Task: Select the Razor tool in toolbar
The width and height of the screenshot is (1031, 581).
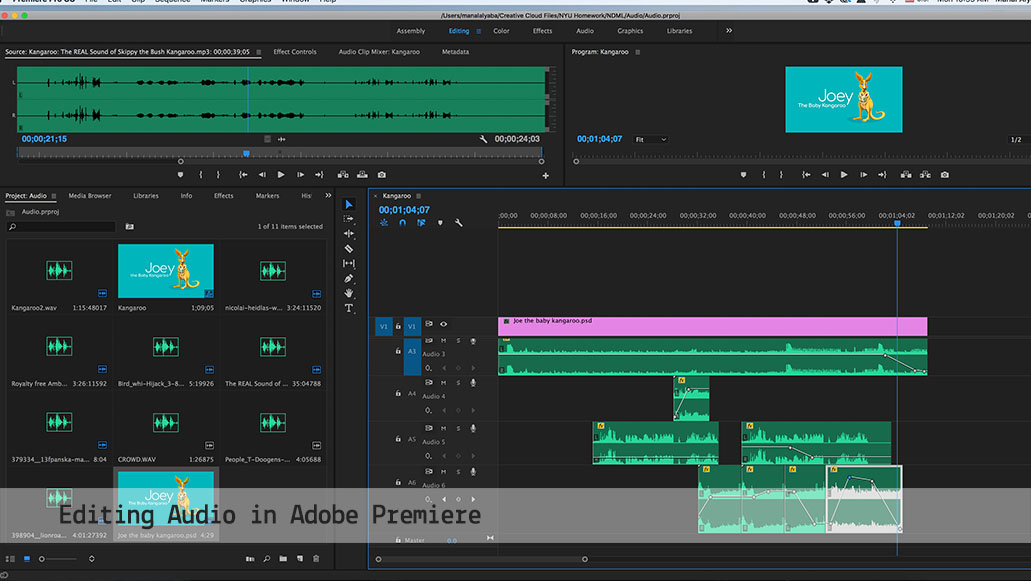Action: coord(349,248)
